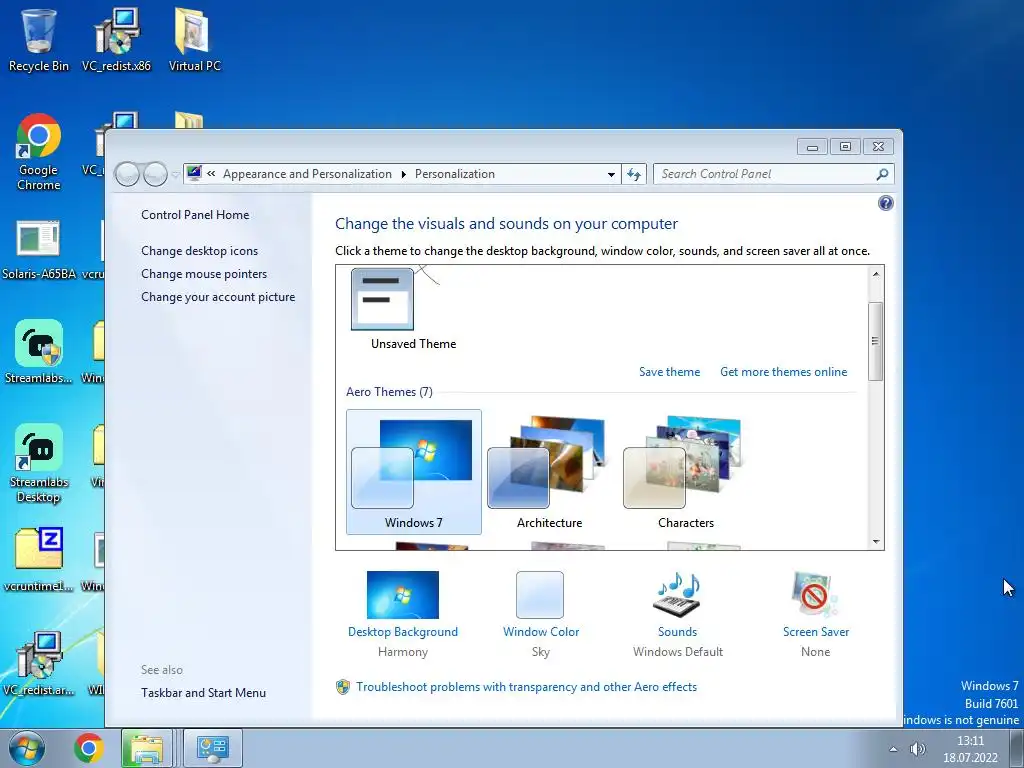Select the Architecture theme
Image resolution: width=1024 pixels, height=768 pixels.
click(x=549, y=472)
